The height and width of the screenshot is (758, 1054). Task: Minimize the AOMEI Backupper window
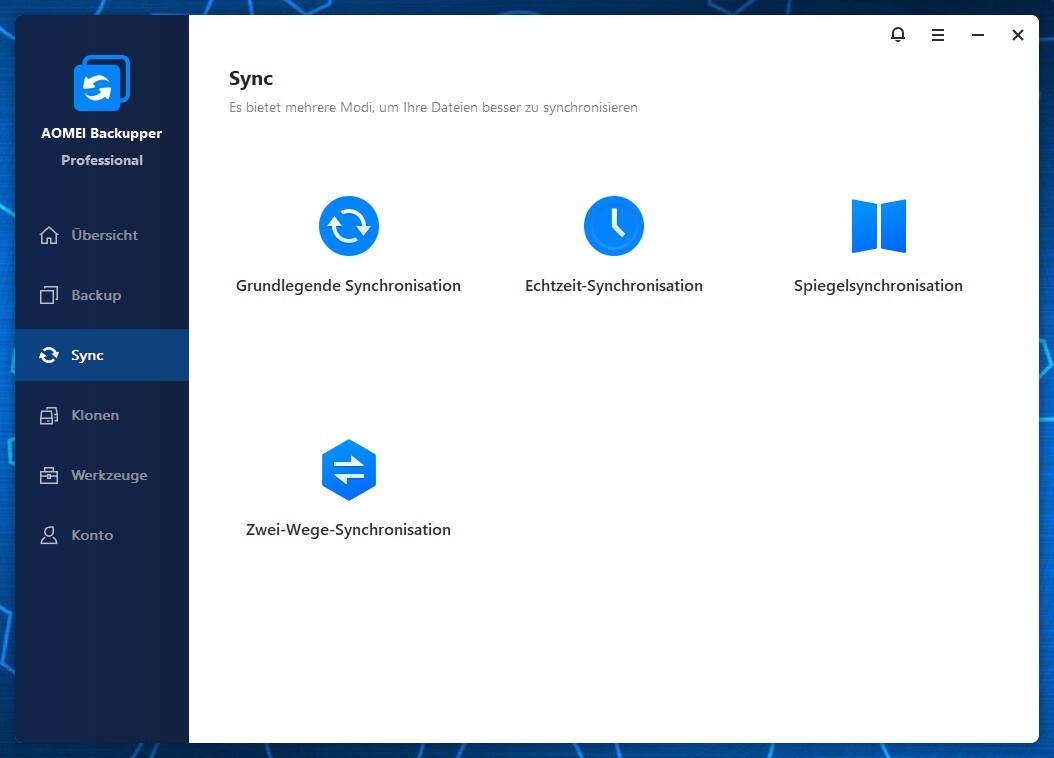pos(977,35)
